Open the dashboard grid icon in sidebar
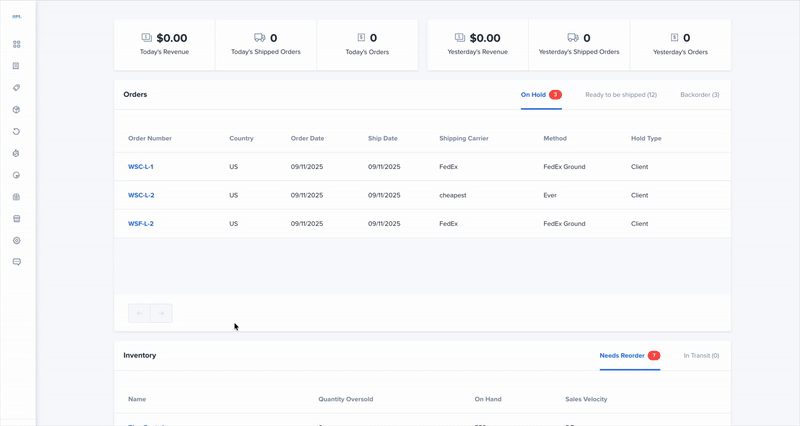 [x=16, y=44]
